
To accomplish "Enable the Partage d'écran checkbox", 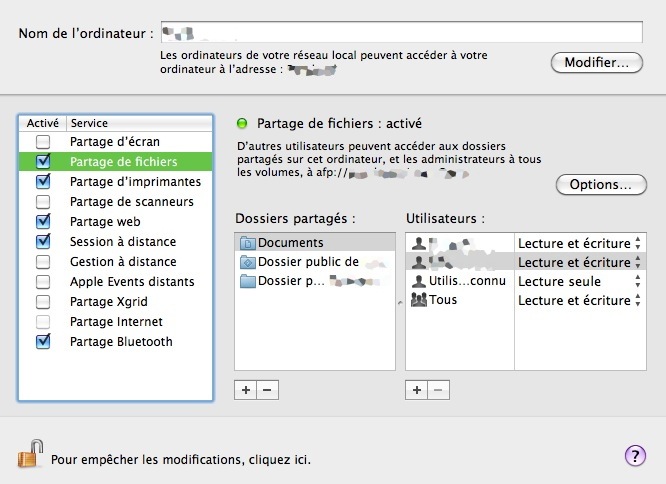I will [43, 142].
